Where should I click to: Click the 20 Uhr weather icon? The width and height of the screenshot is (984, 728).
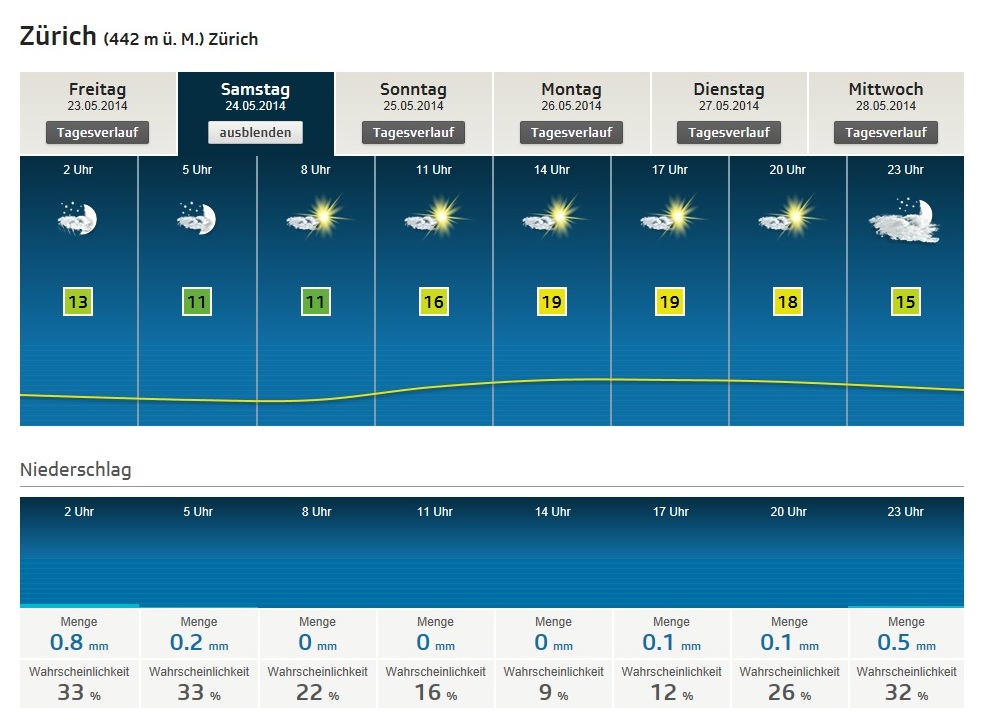pos(787,217)
